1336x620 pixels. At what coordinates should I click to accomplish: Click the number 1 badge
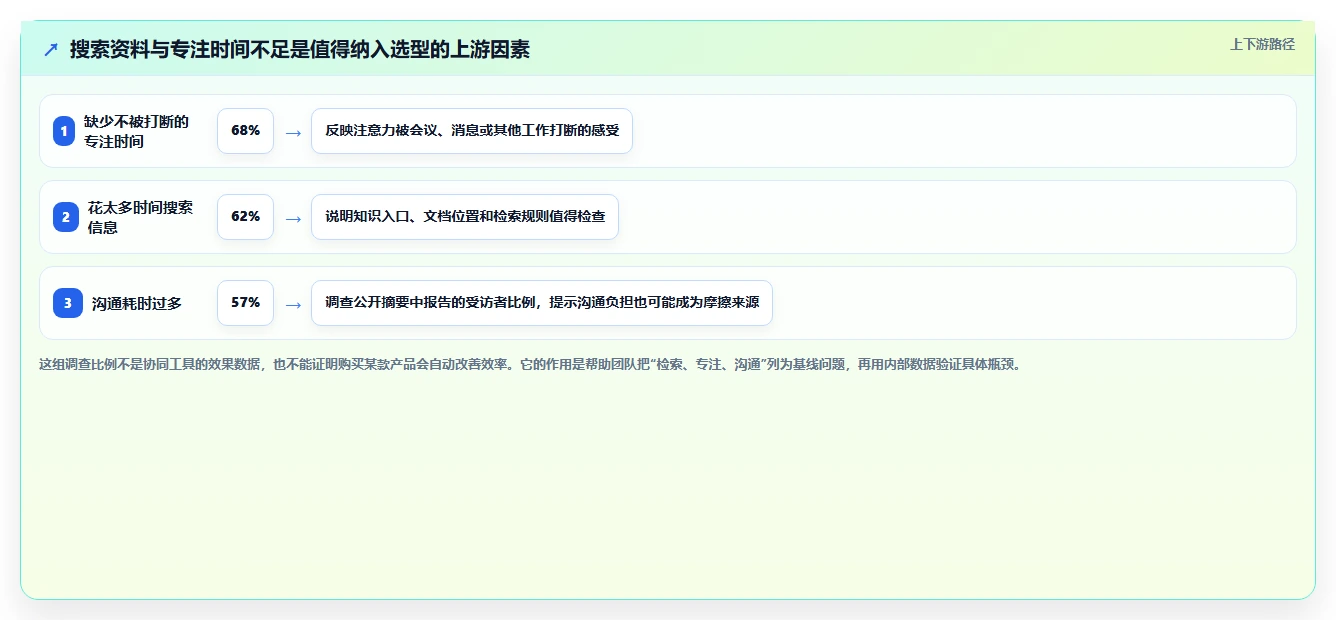coord(64,131)
